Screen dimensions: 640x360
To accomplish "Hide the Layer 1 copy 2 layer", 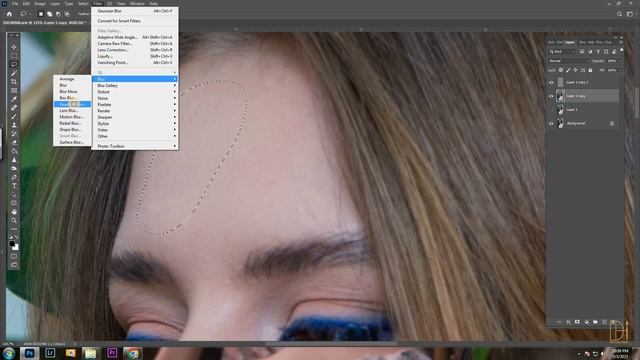I will tap(551, 82).
